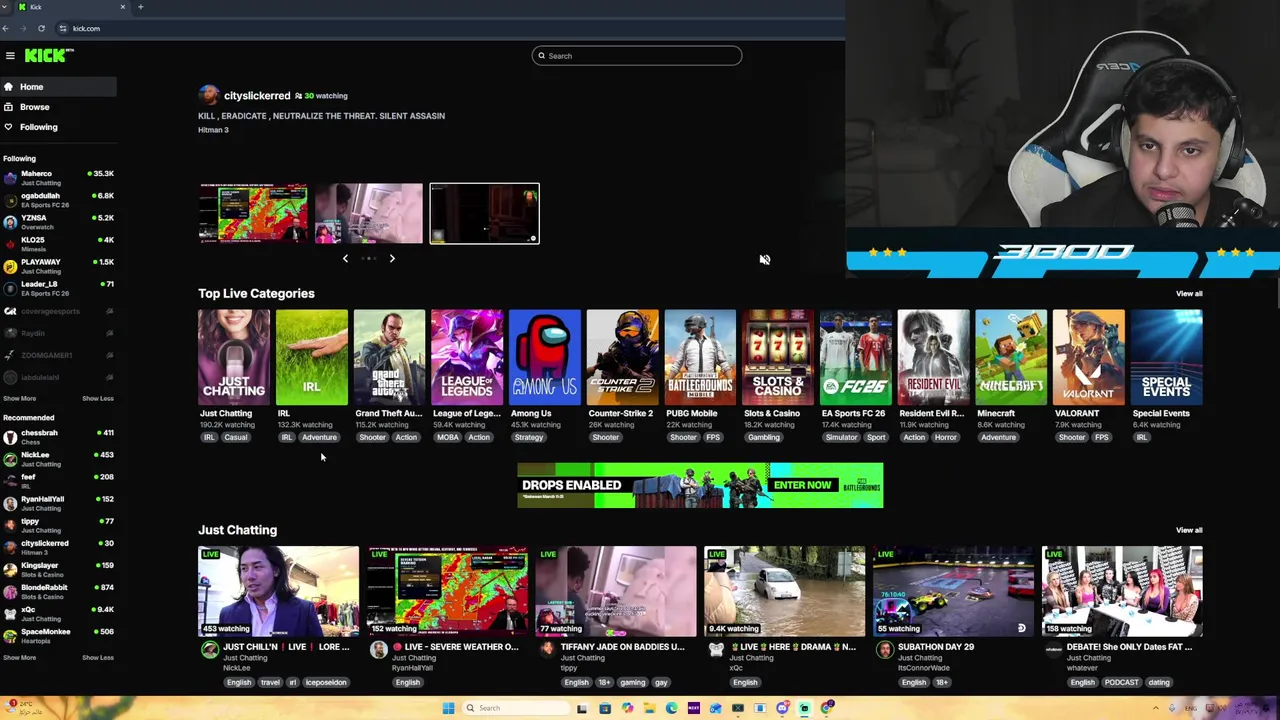Open SUBATHON DAY 29 stream title
The image size is (1280, 720).
click(936, 647)
